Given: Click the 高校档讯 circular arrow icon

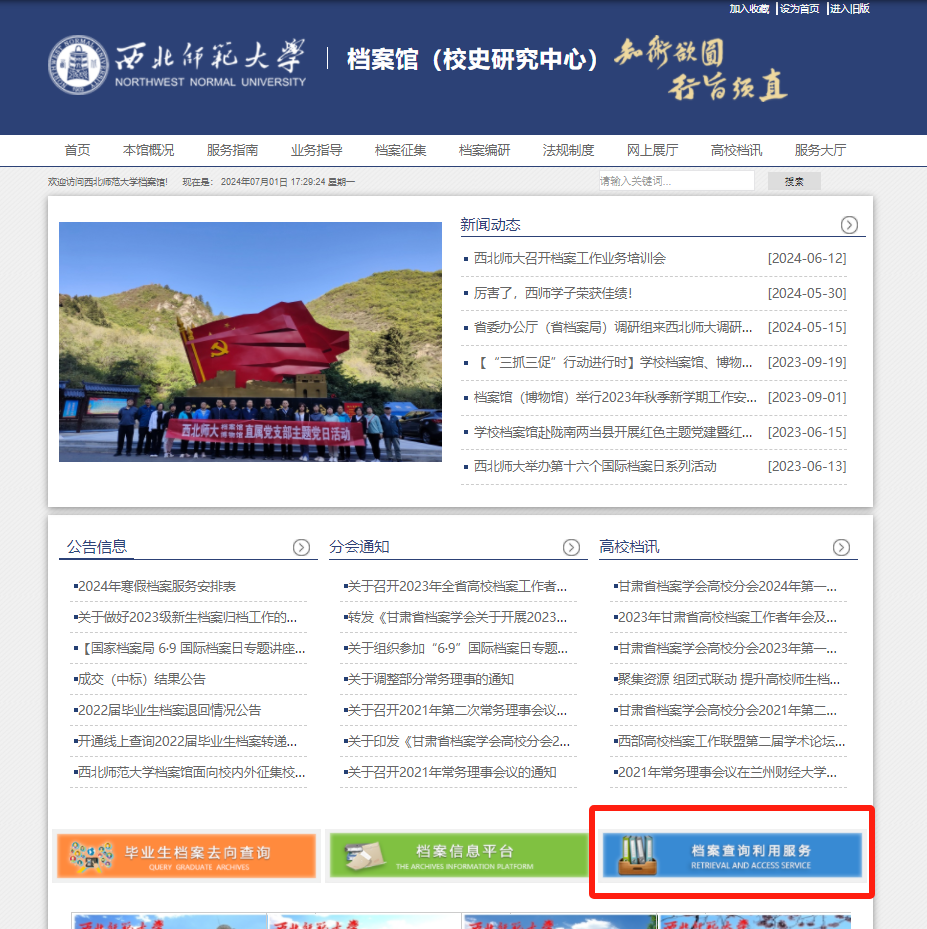Looking at the screenshot, I should (x=841, y=547).
